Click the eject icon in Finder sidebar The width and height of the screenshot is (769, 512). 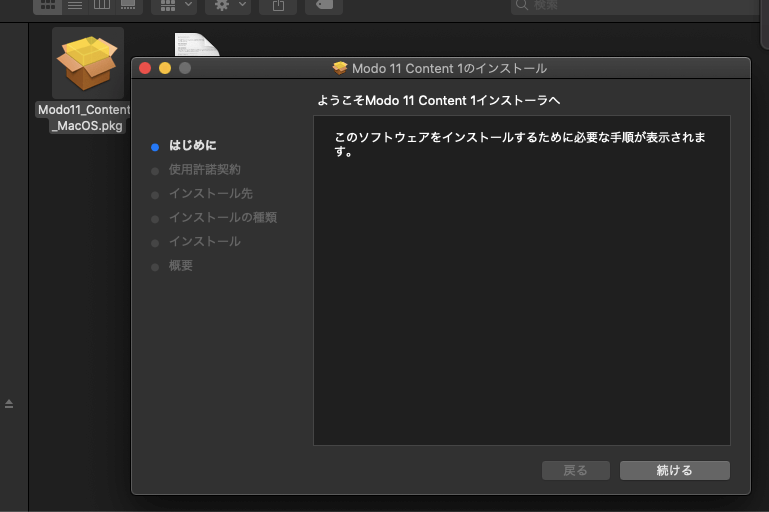coord(9,404)
